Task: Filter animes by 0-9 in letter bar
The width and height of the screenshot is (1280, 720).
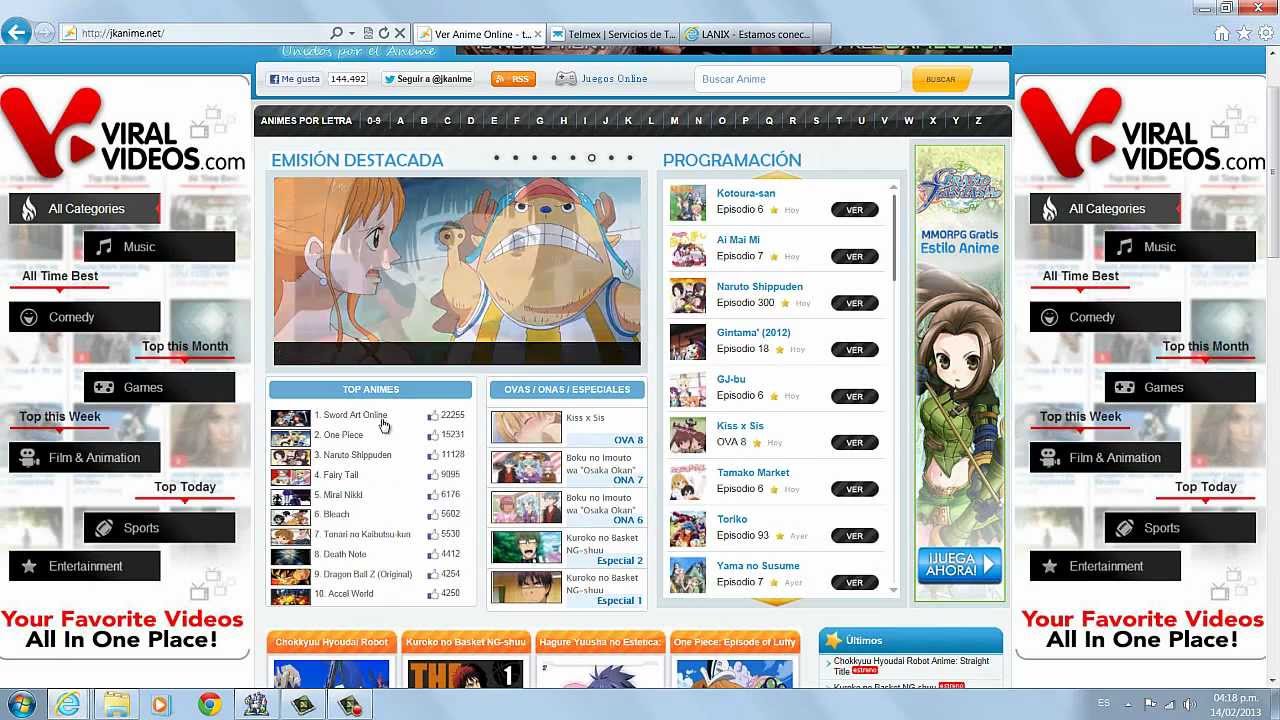Action: pyautogui.click(x=374, y=121)
